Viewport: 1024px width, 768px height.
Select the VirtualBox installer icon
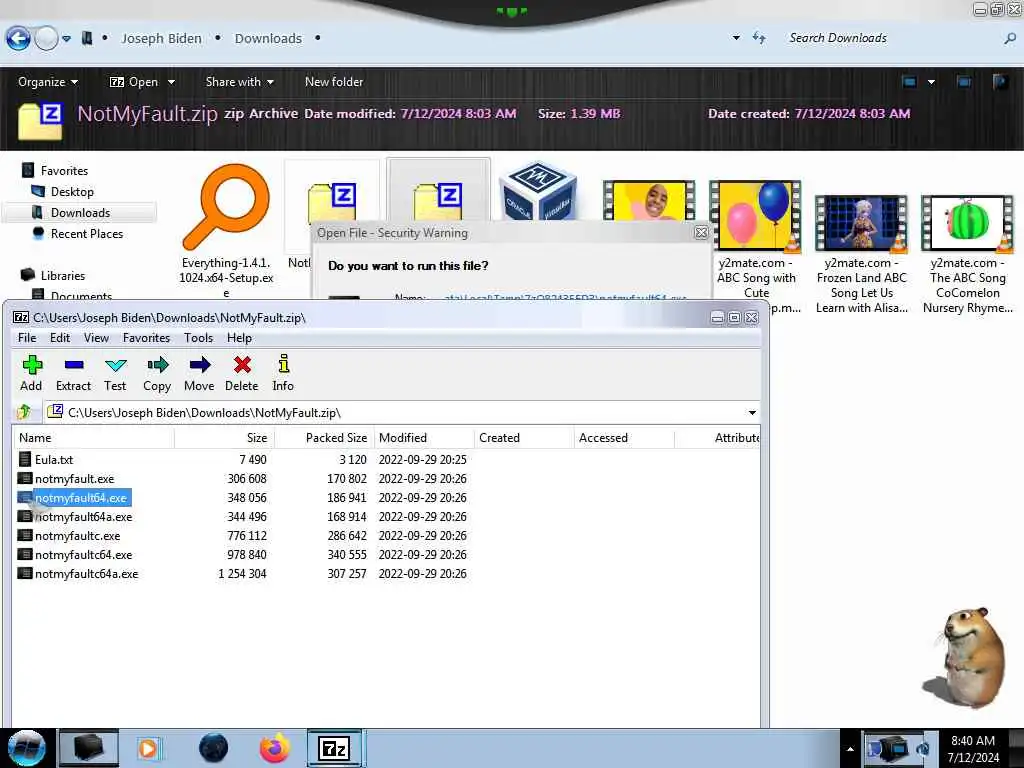(537, 192)
